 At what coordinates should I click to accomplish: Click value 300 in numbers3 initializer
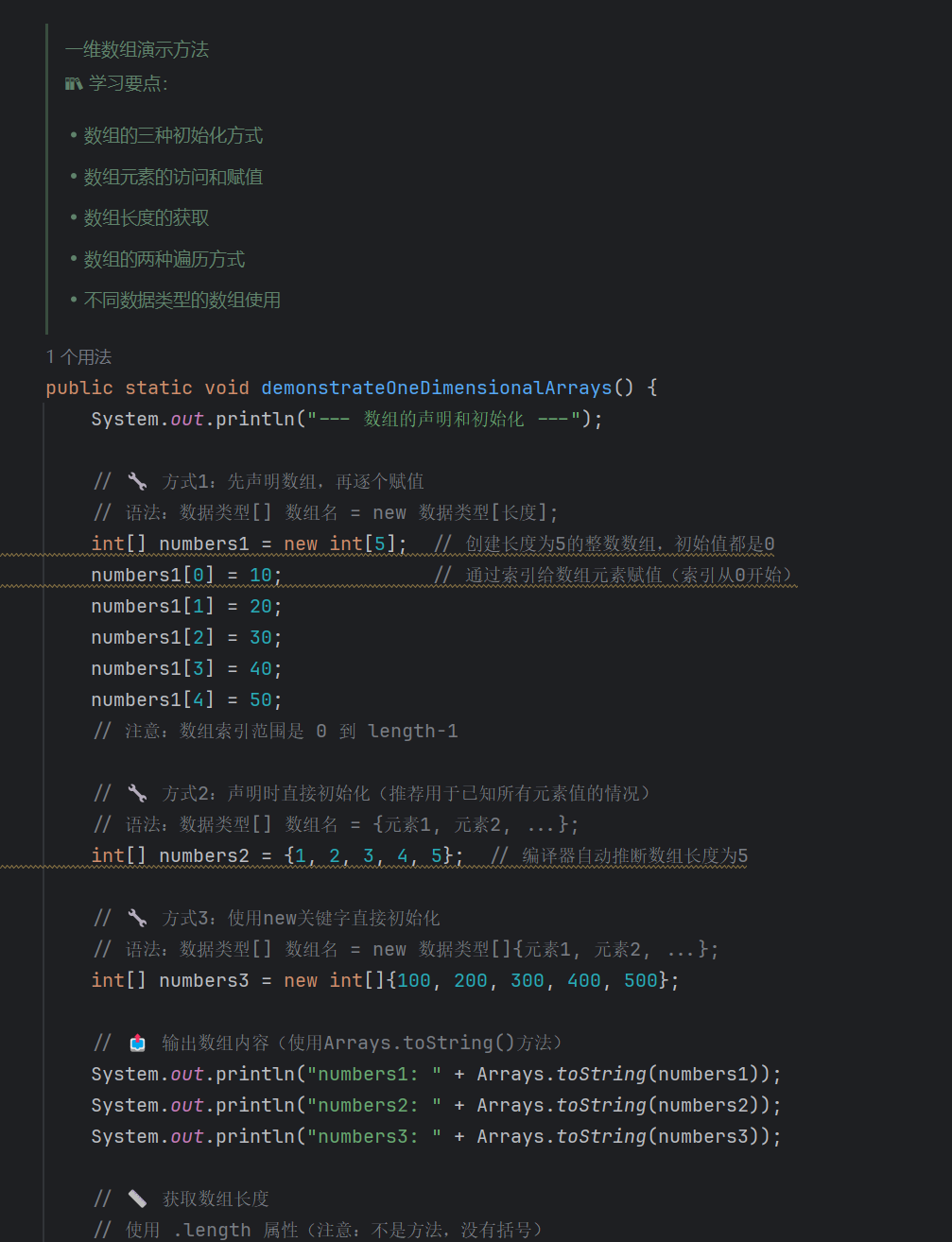[528, 980]
